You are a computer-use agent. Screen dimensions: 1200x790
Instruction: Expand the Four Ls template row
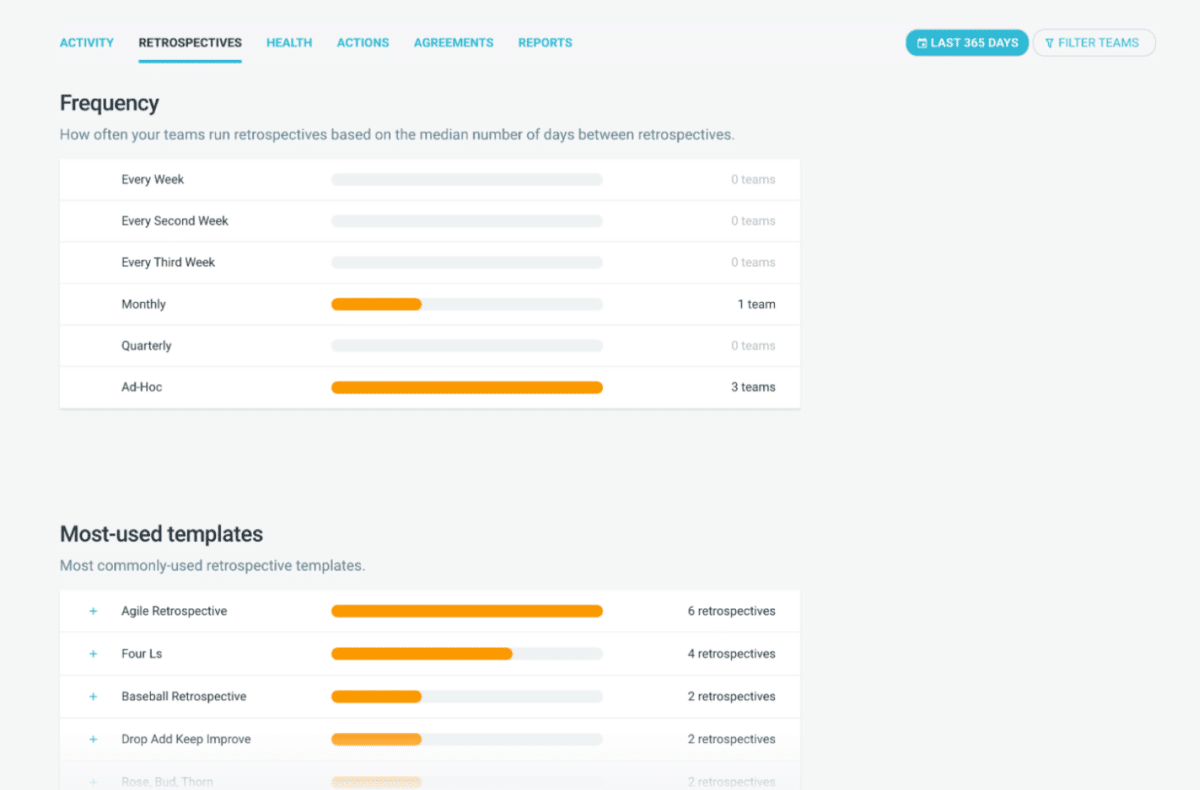pos(93,654)
